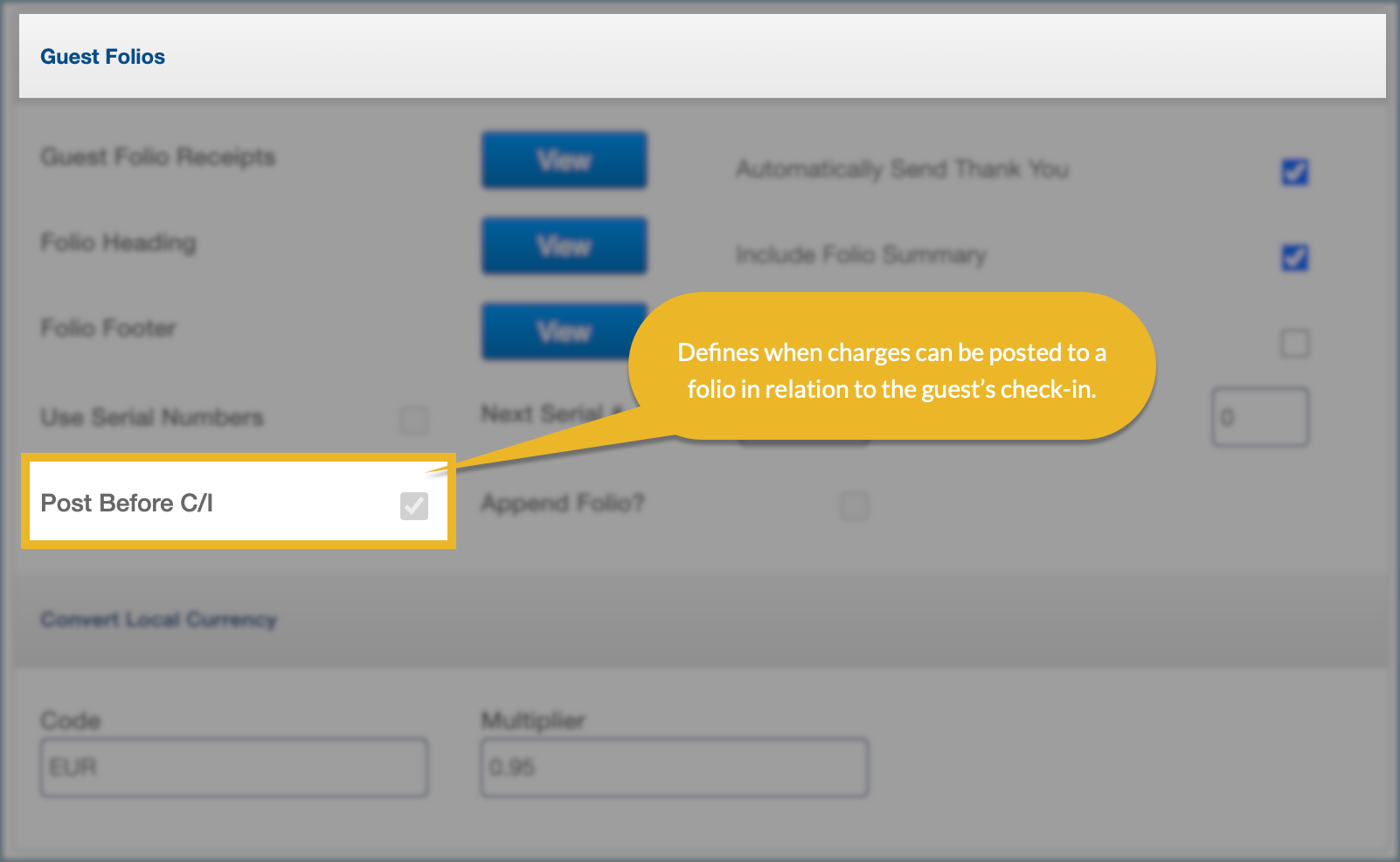Click the Guest Folios section title
This screenshot has height=862, width=1400.
tap(102, 57)
